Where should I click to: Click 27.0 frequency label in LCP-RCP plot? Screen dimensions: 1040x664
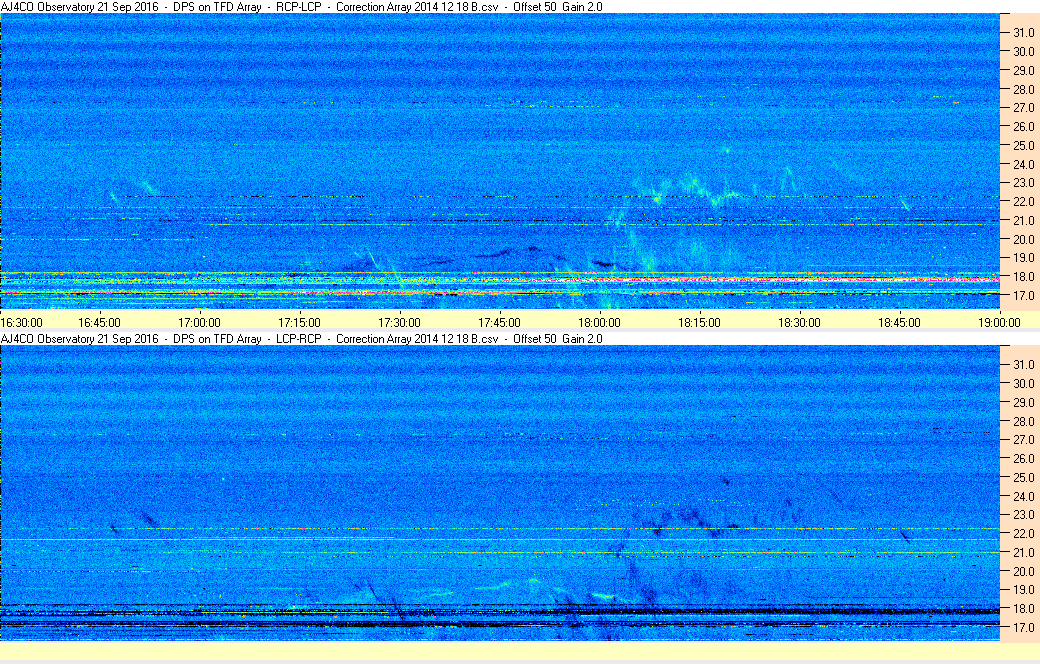1023,440
